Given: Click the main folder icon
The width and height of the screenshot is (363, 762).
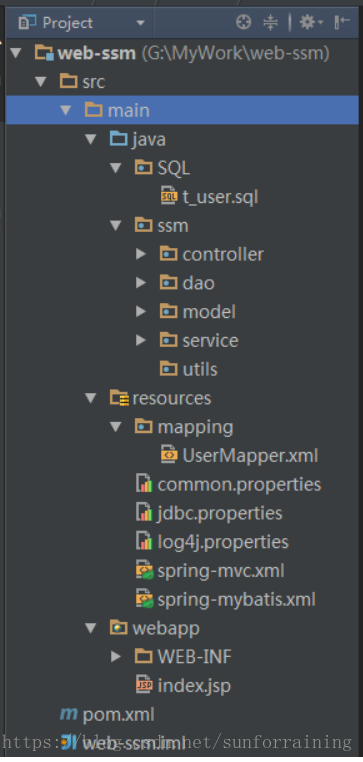Looking at the screenshot, I should [93, 110].
